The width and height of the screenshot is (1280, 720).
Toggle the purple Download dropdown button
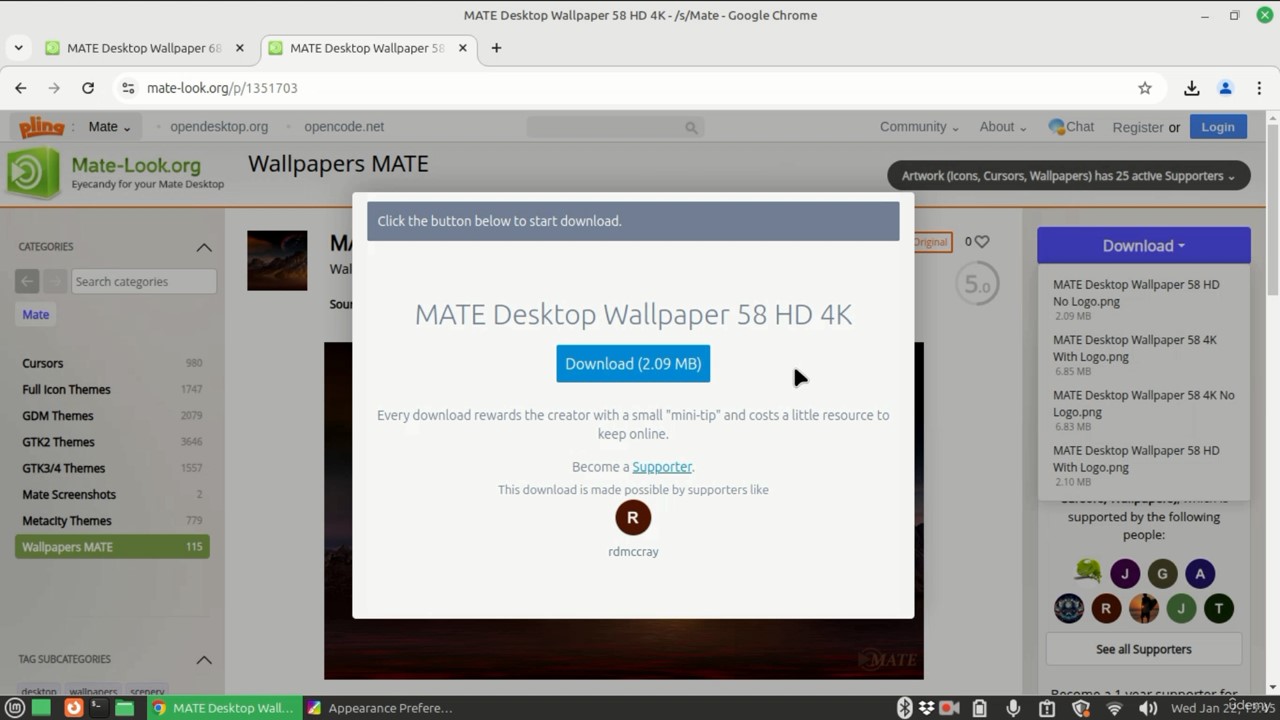tap(1143, 246)
